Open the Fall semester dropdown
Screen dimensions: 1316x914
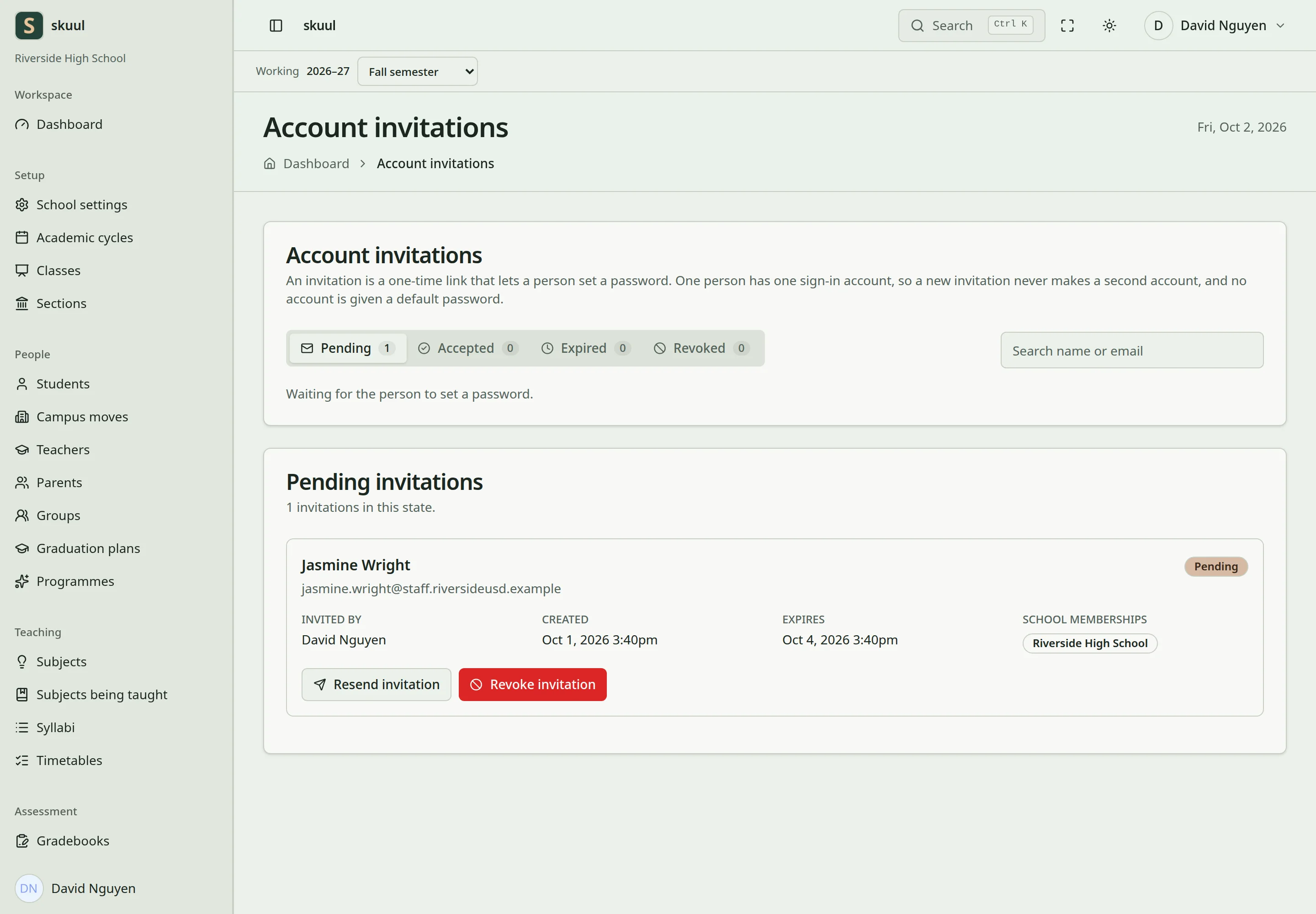tap(418, 72)
